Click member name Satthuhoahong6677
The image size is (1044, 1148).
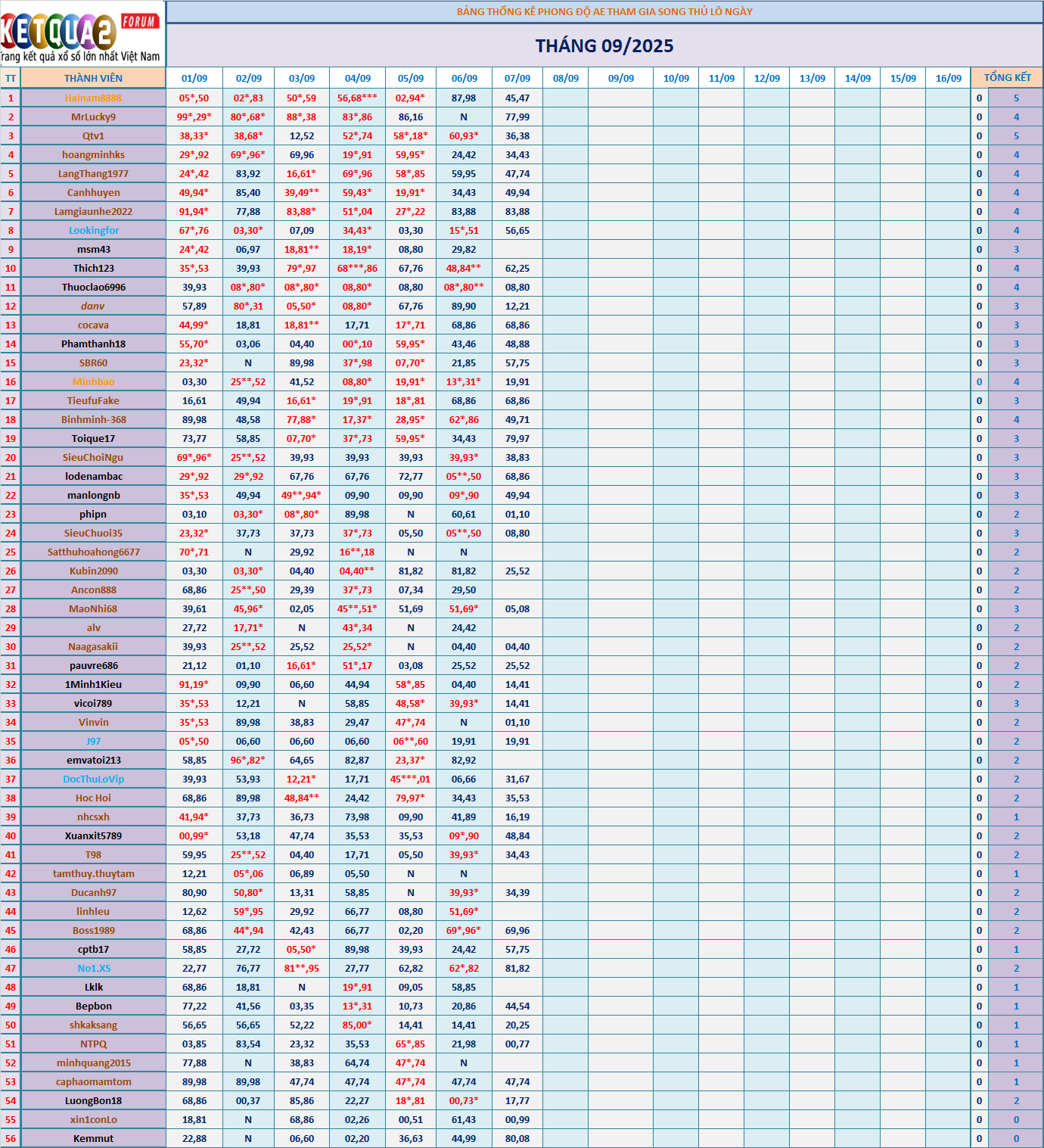coord(93,552)
